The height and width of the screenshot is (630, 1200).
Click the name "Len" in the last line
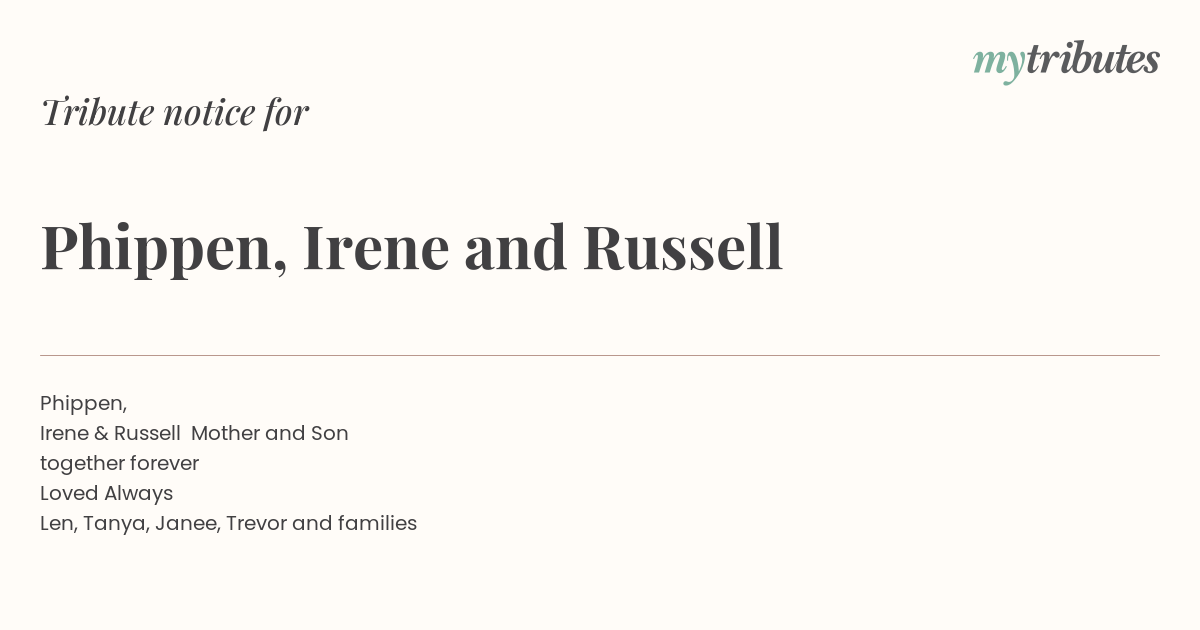(57, 523)
